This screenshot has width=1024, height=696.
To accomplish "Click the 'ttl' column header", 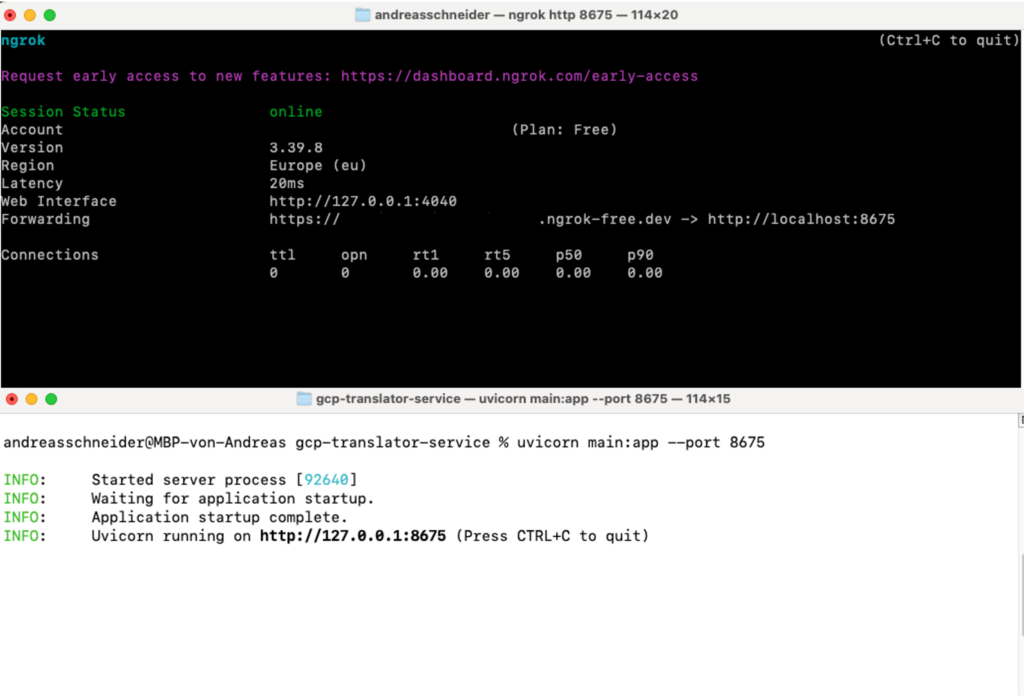I will 282,255.
